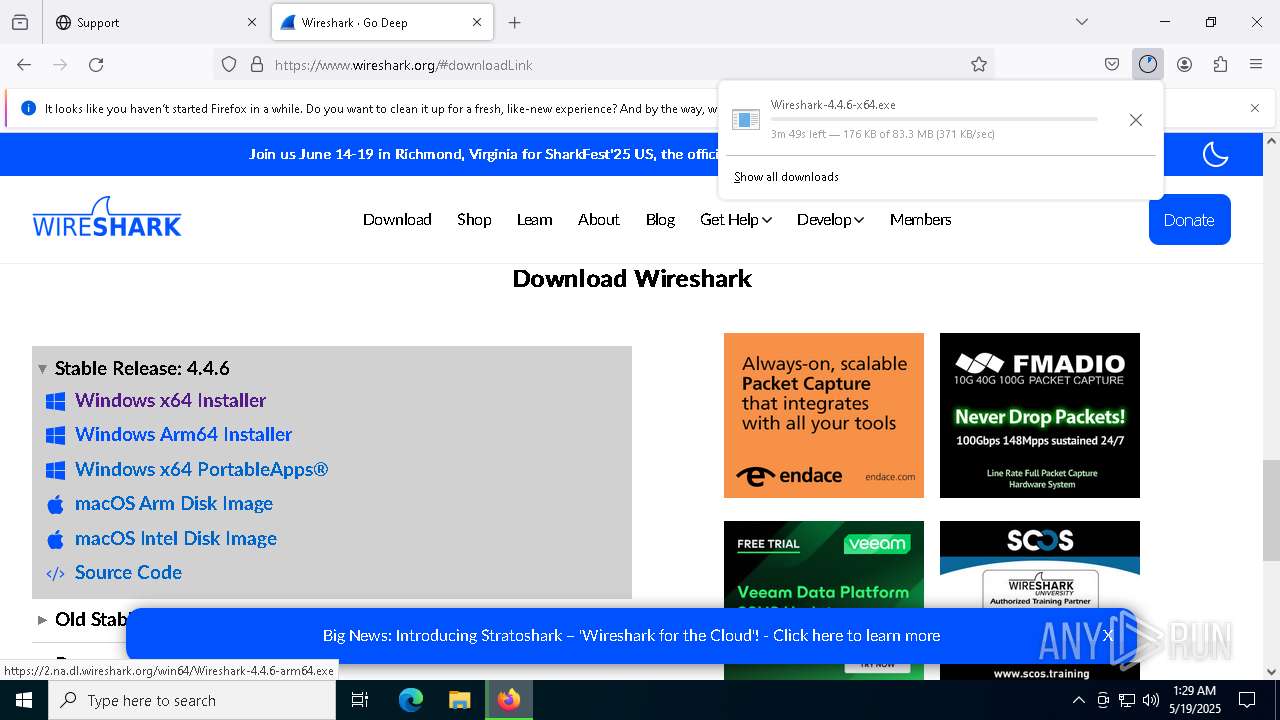This screenshot has width=1280, height=720.
Task: Open the About nav item
Action: (598, 219)
